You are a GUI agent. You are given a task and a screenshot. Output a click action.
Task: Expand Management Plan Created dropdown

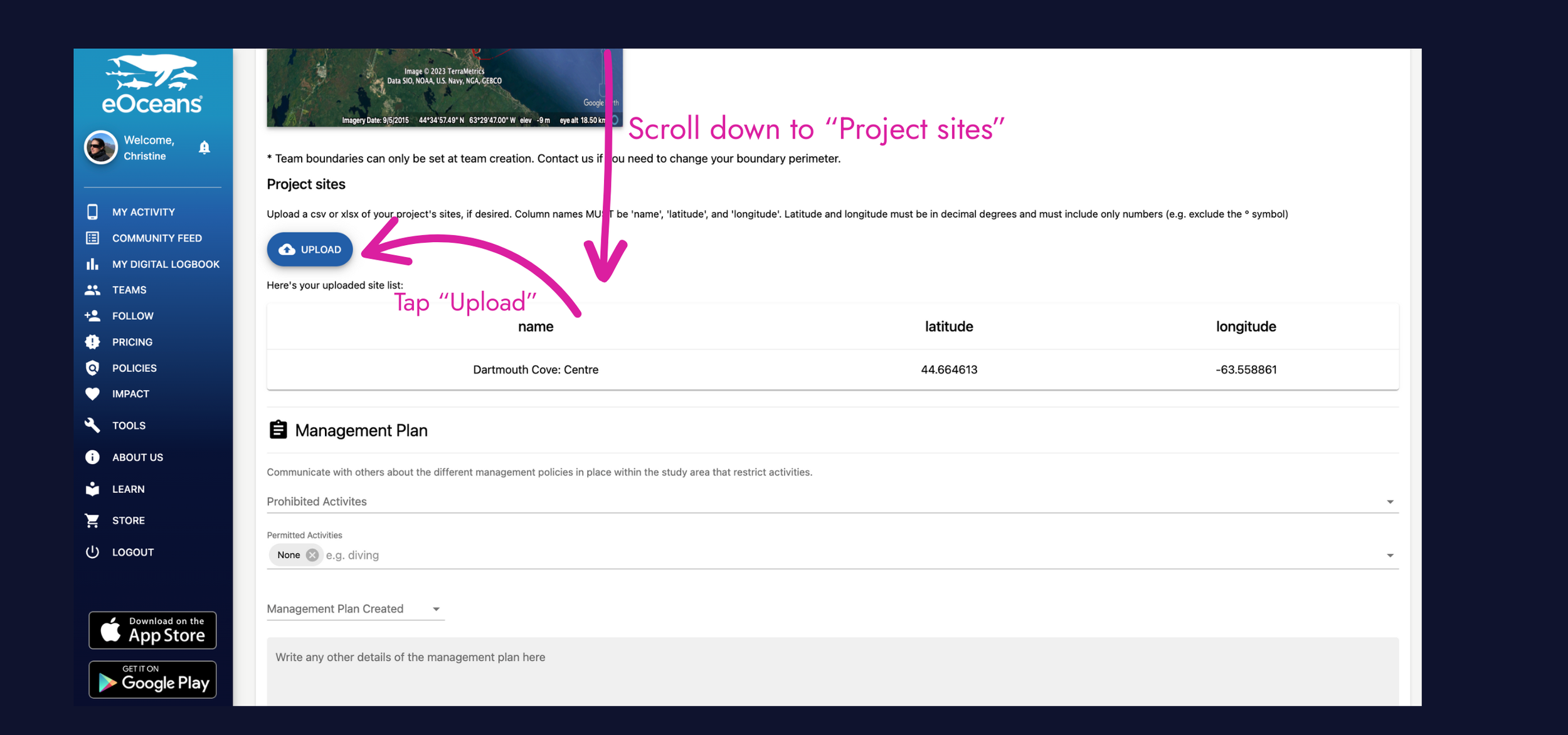click(x=436, y=609)
